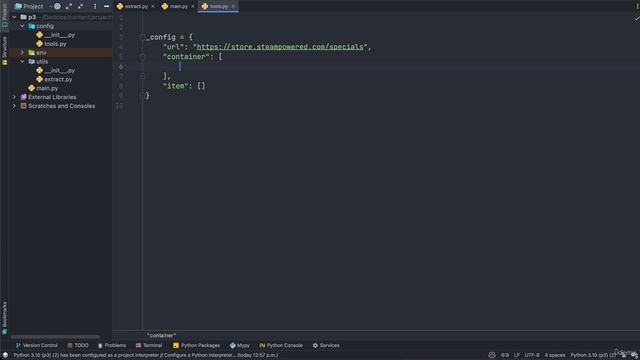Image resolution: width=640 pixels, height=360 pixels.
Task: Open tools.py in the project tree
Action: click(51, 44)
